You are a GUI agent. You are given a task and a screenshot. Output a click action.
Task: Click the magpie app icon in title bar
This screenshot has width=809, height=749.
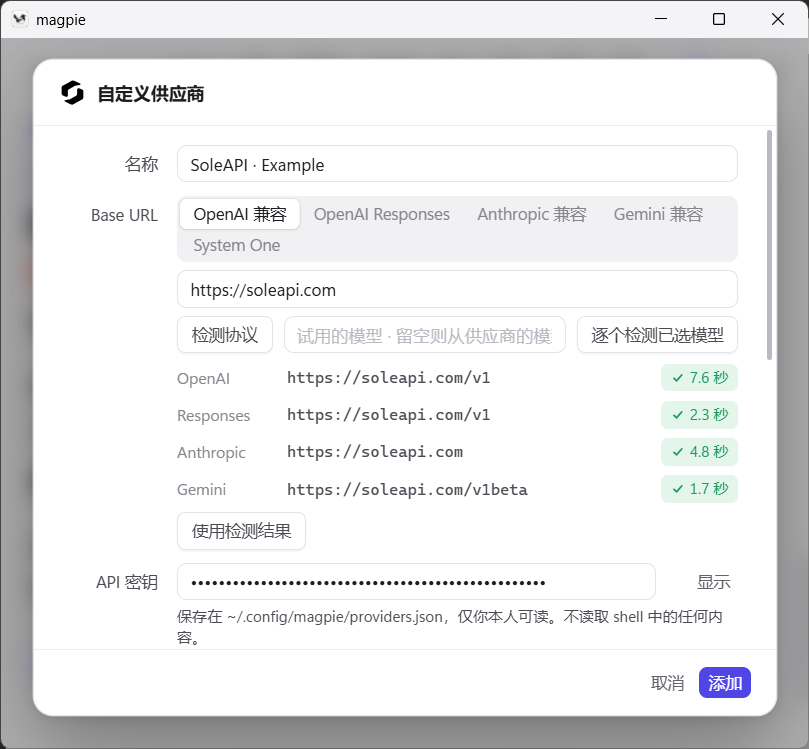pos(20,20)
